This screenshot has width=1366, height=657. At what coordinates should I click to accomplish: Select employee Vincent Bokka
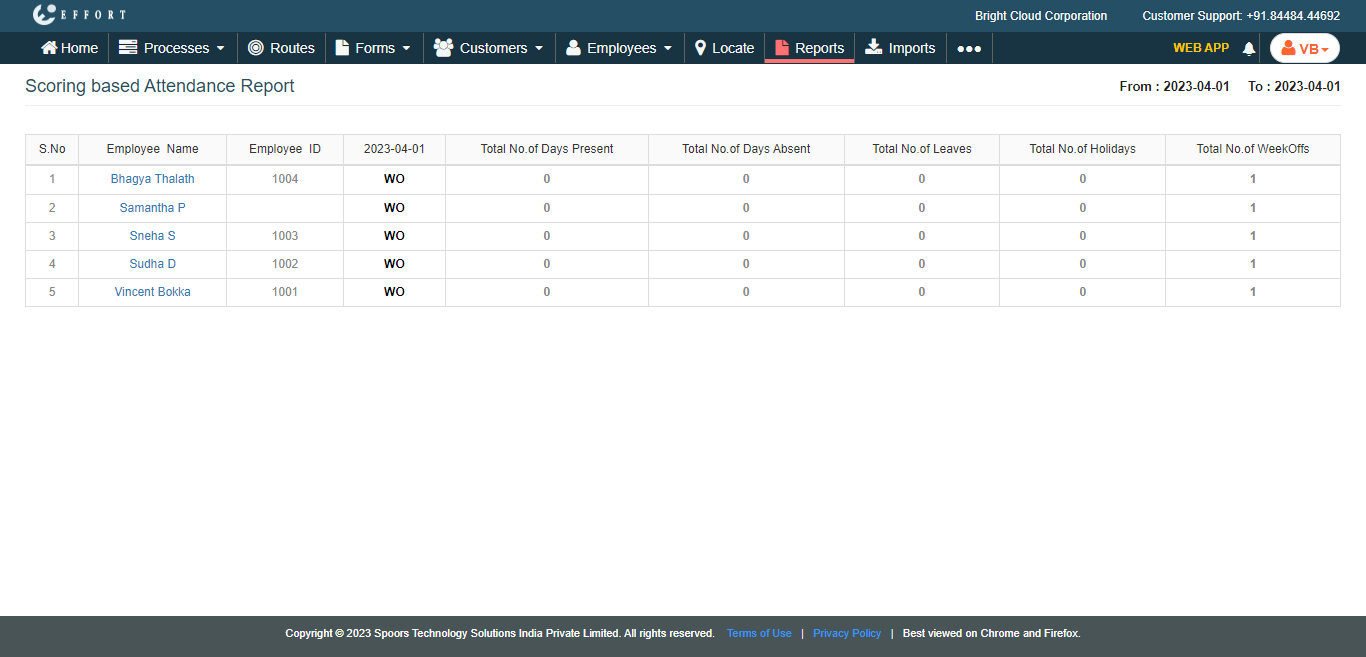click(153, 292)
